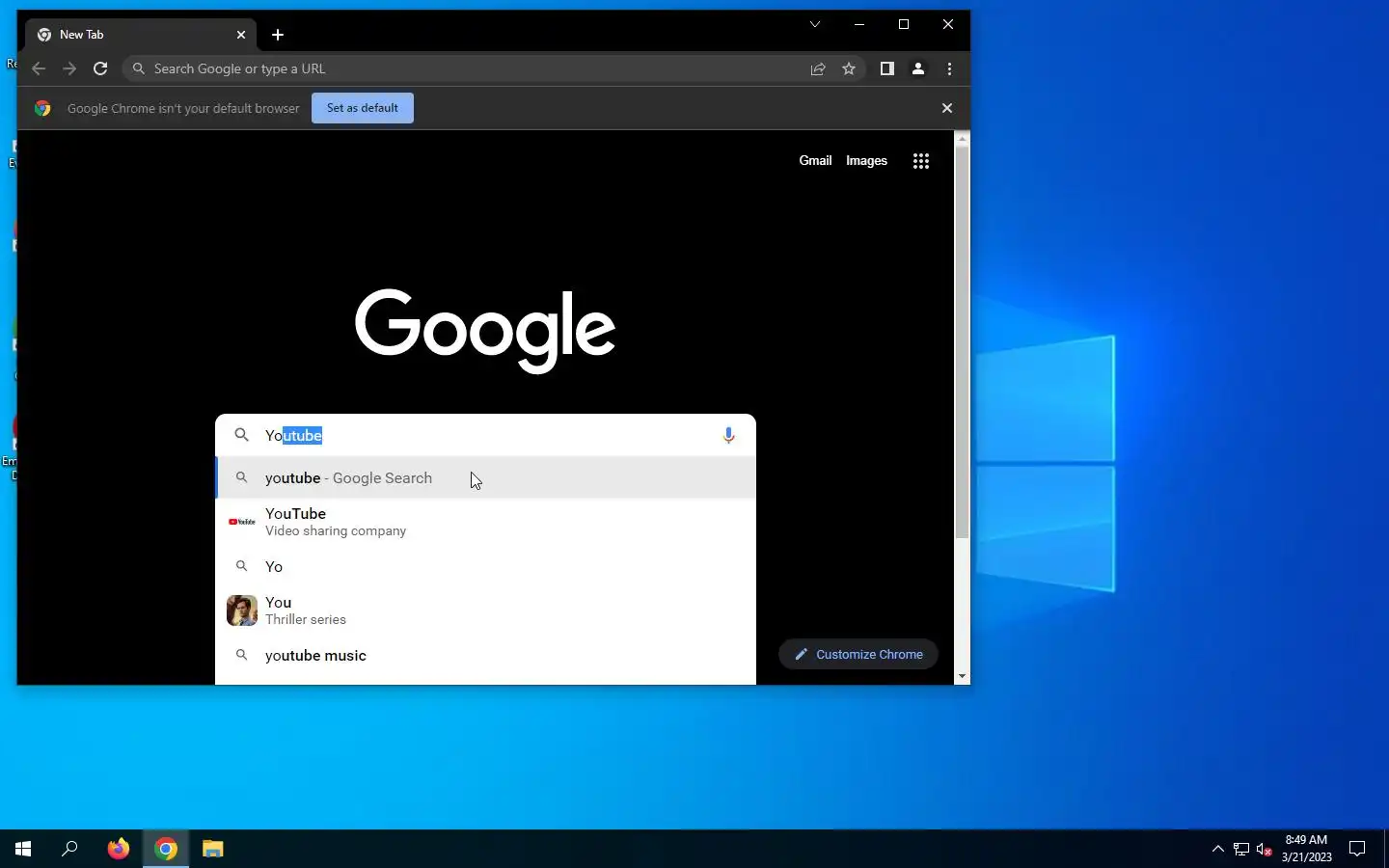Open the Chrome profile icon
The image size is (1389, 868).
(918, 68)
